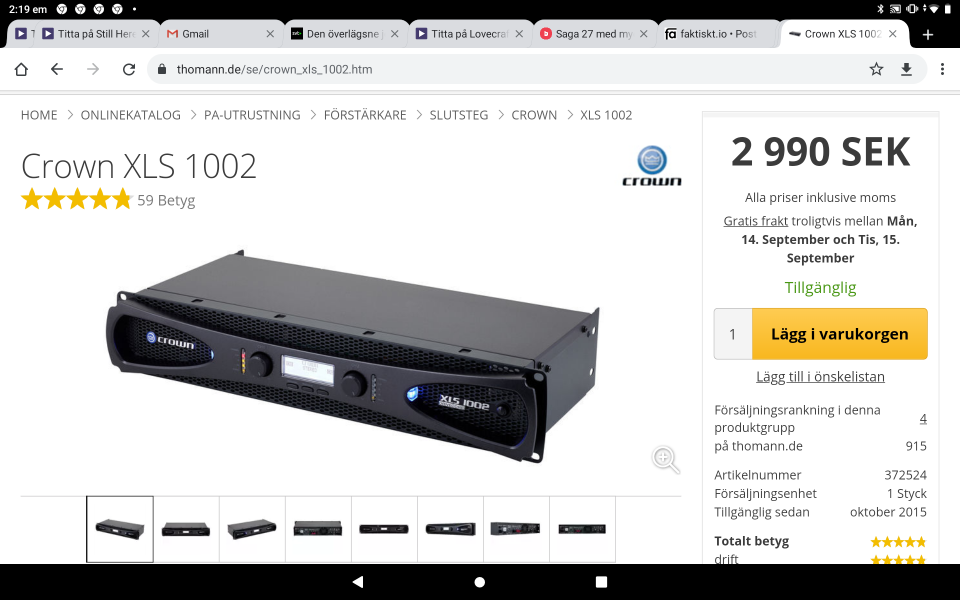
Task: Tap the download icon in the toolbar
Action: (x=906, y=69)
